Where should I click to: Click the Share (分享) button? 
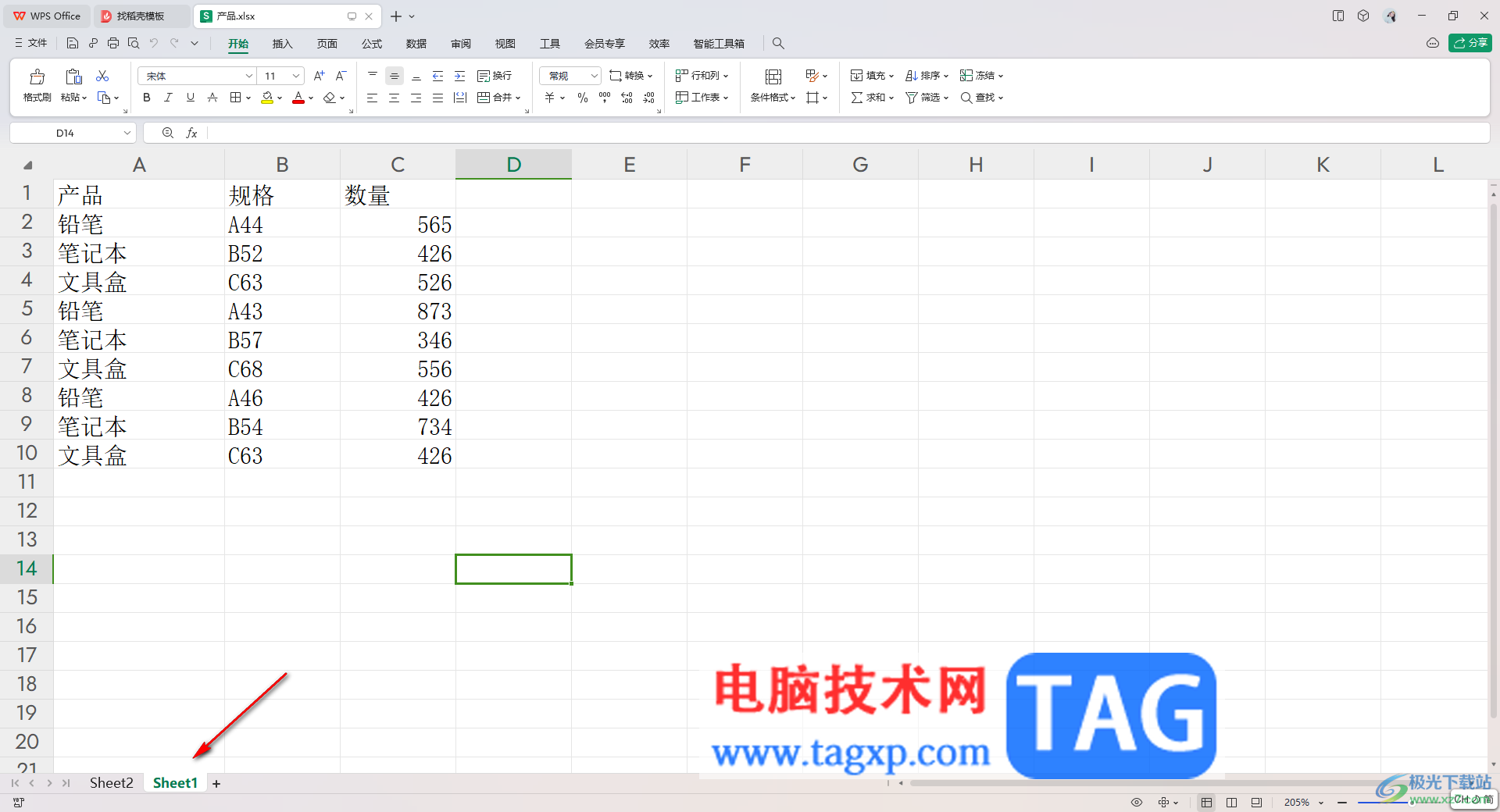pyautogui.click(x=1470, y=43)
